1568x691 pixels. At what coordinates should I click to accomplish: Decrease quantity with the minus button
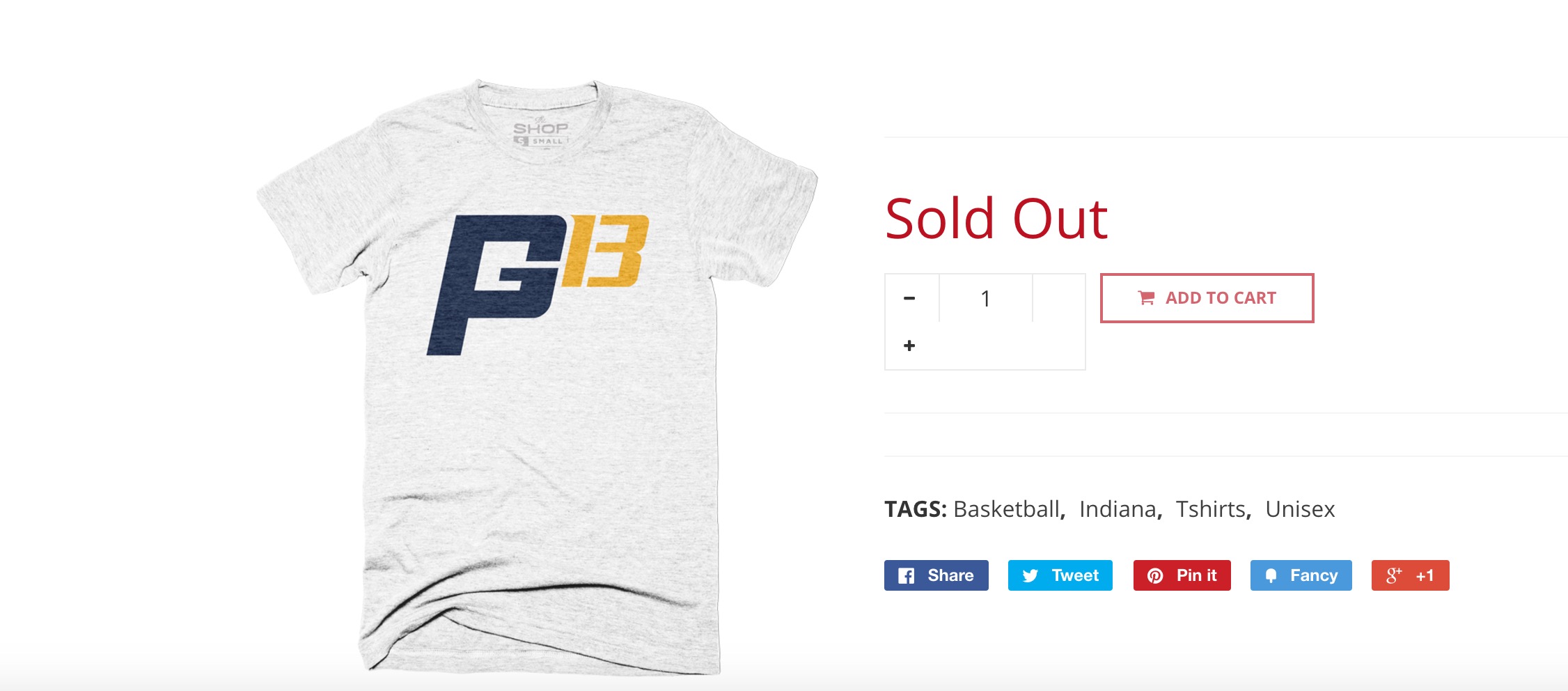point(909,298)
